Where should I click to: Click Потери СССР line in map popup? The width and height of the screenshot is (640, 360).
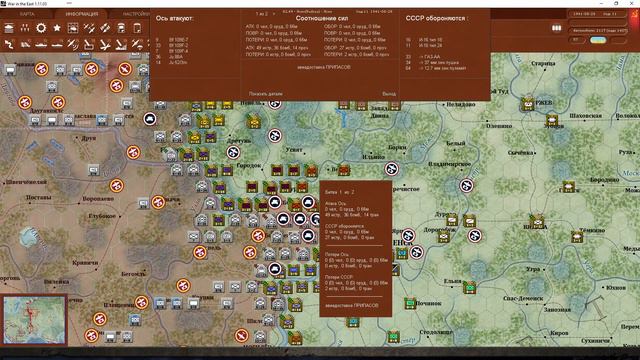pyautogui.click(x=338, y=277)
